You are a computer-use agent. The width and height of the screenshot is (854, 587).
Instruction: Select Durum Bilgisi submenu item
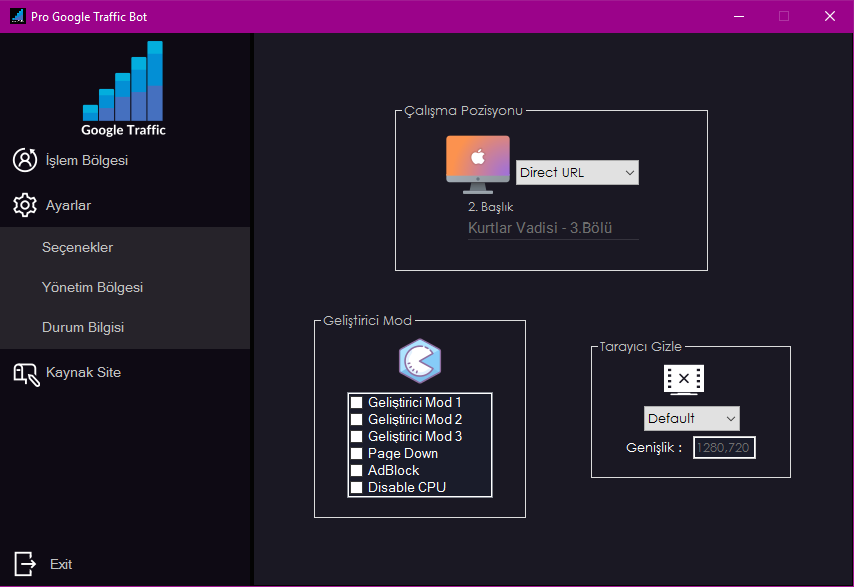coord(83,327)
